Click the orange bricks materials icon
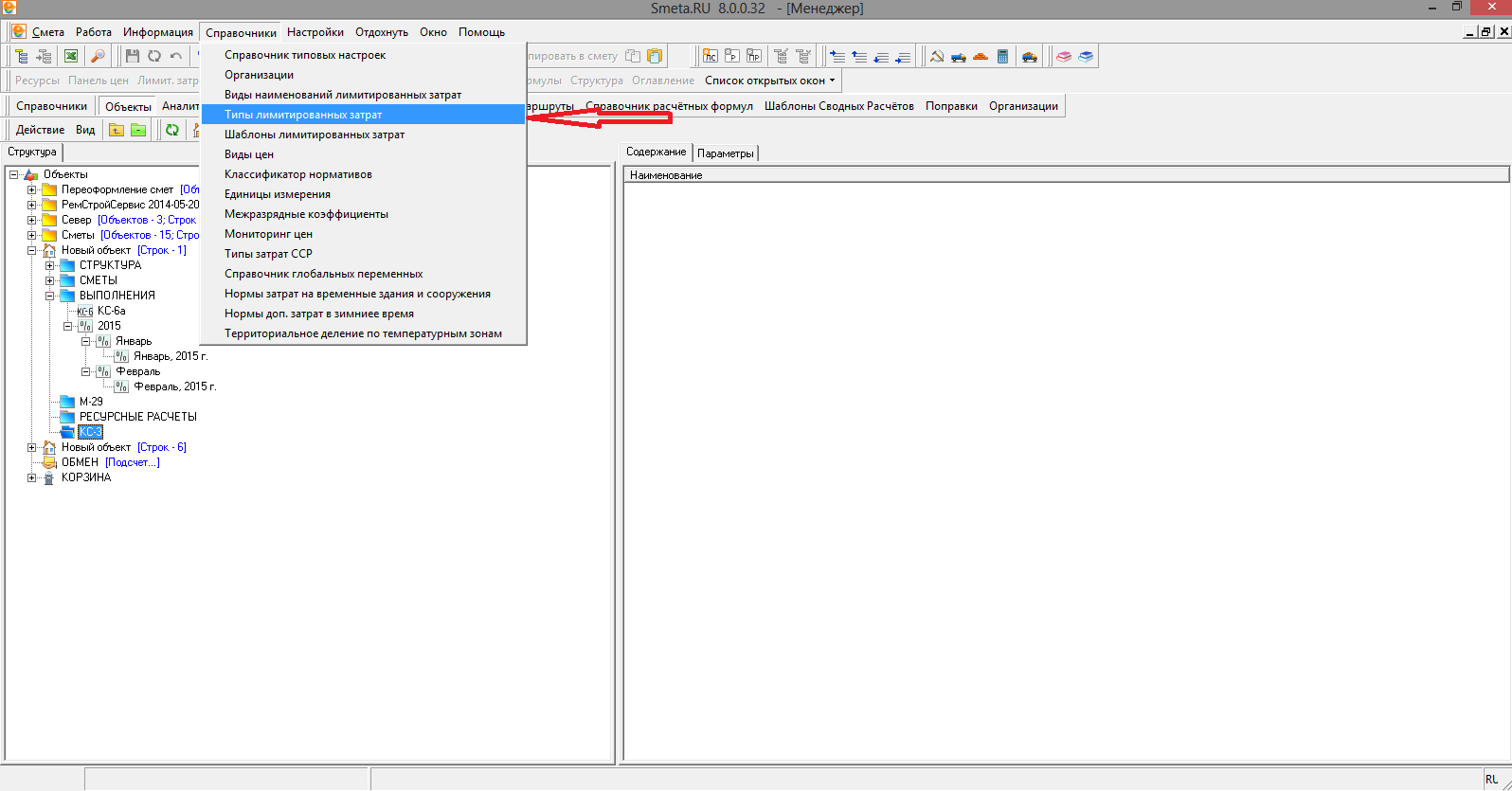 981,57
